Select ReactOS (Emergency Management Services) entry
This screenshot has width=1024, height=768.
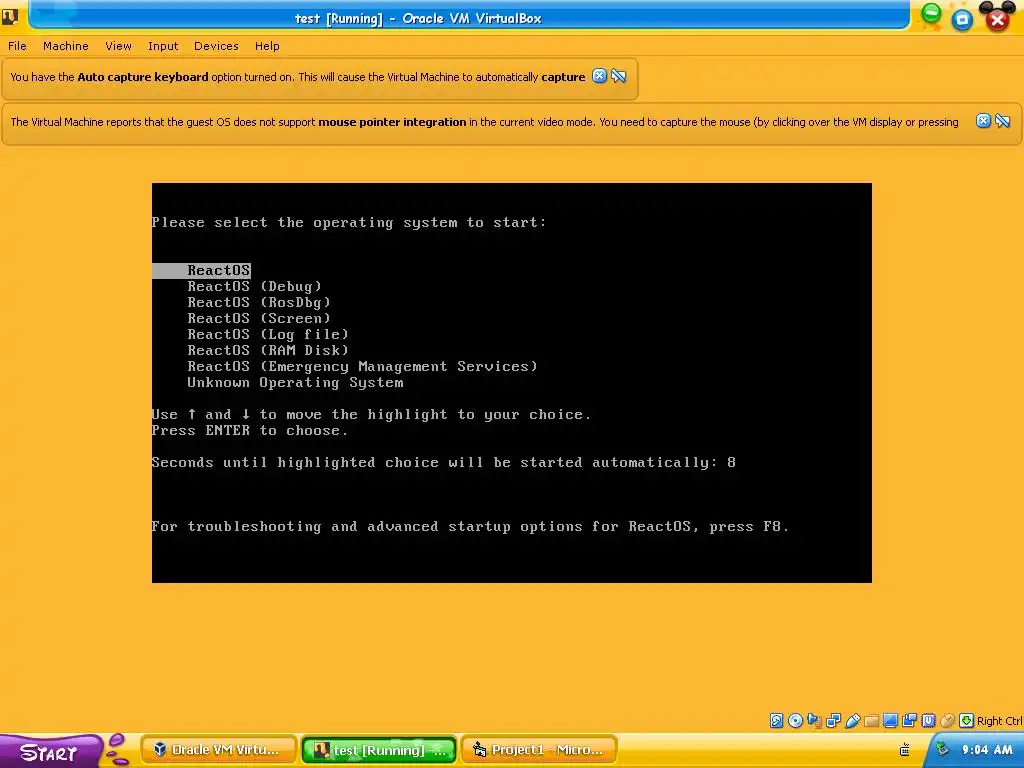(x=362, y=366)
